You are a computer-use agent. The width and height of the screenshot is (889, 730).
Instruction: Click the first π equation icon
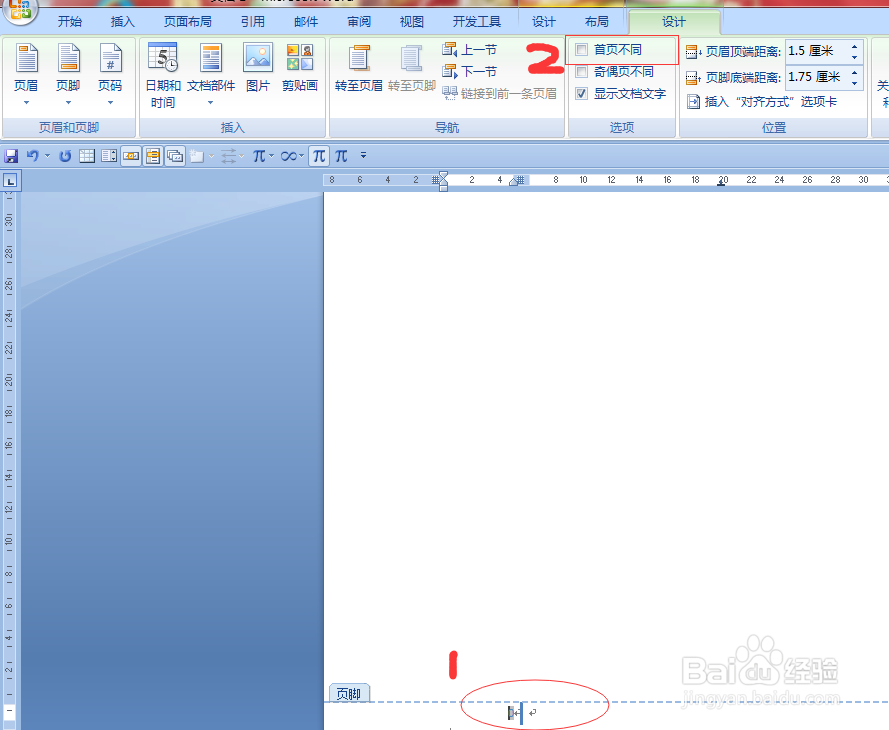[x=259, y=156]
